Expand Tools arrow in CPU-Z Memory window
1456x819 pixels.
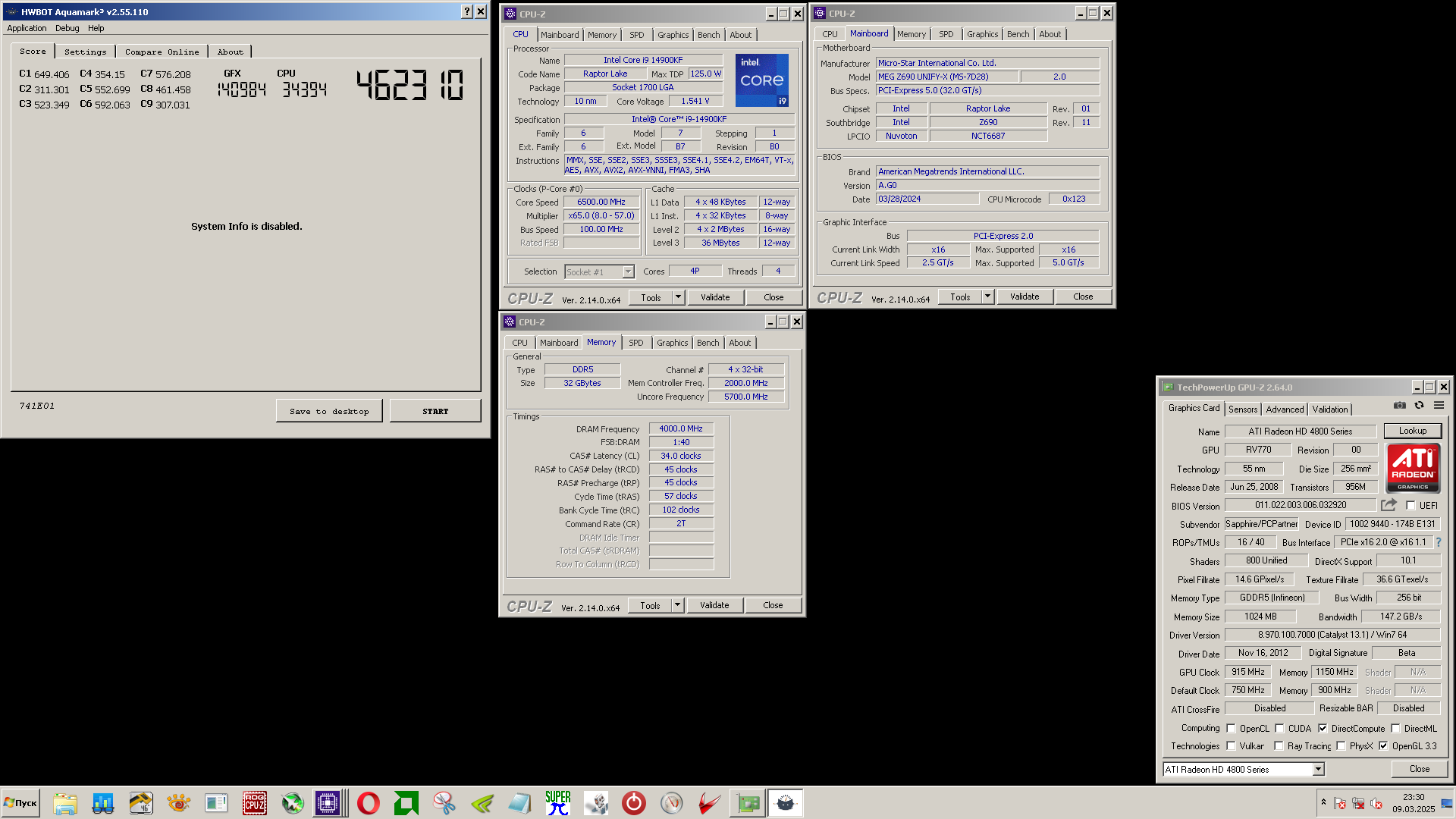pyautogui.click(x=677, y=605)
